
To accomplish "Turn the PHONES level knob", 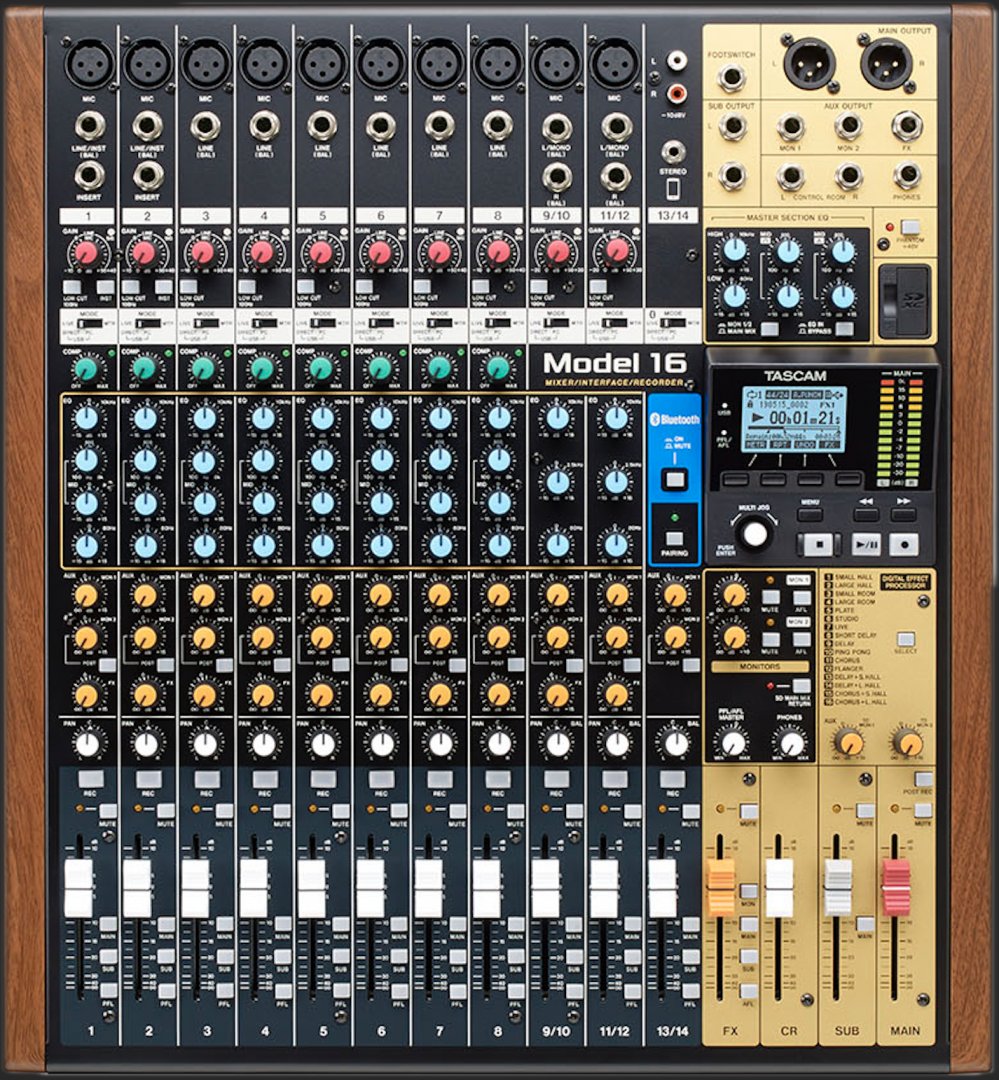I will point(791,743).
